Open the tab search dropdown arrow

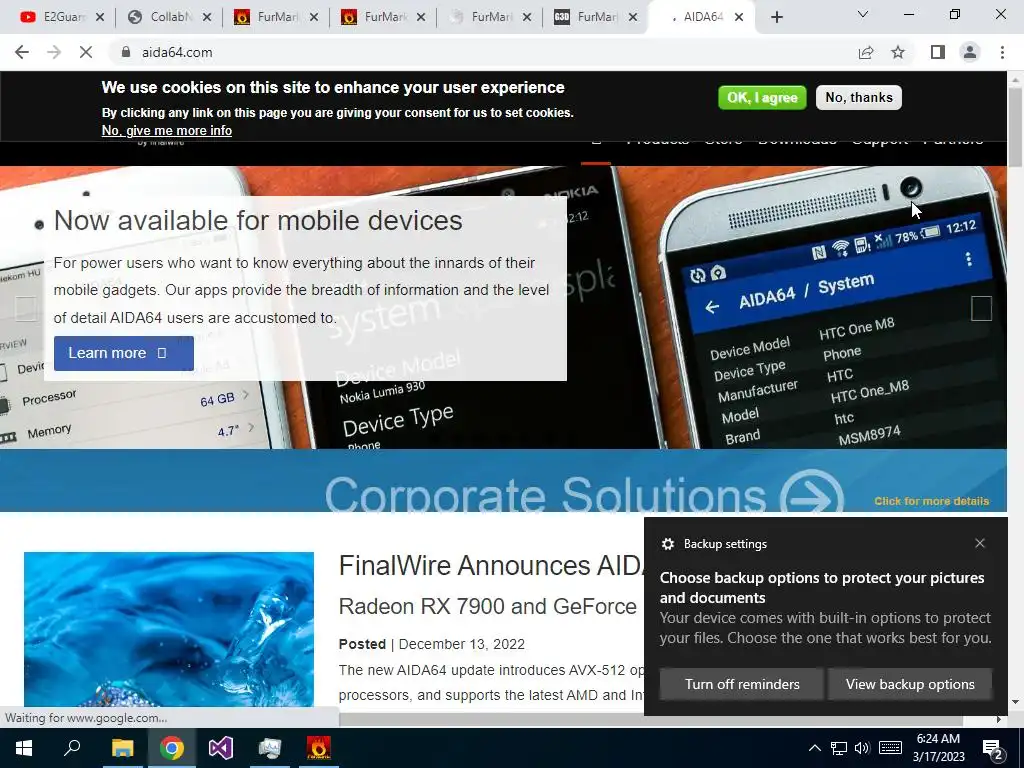[863, 14]
